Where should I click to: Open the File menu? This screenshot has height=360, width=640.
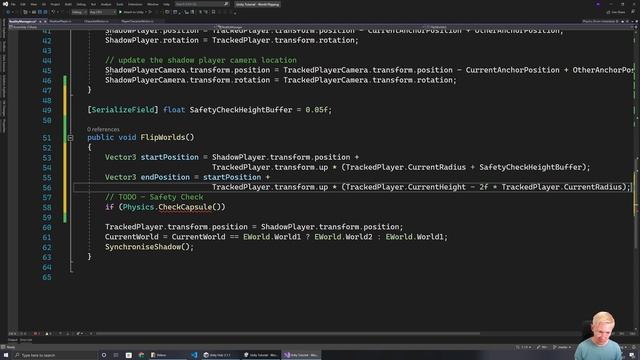click(13, 4)
